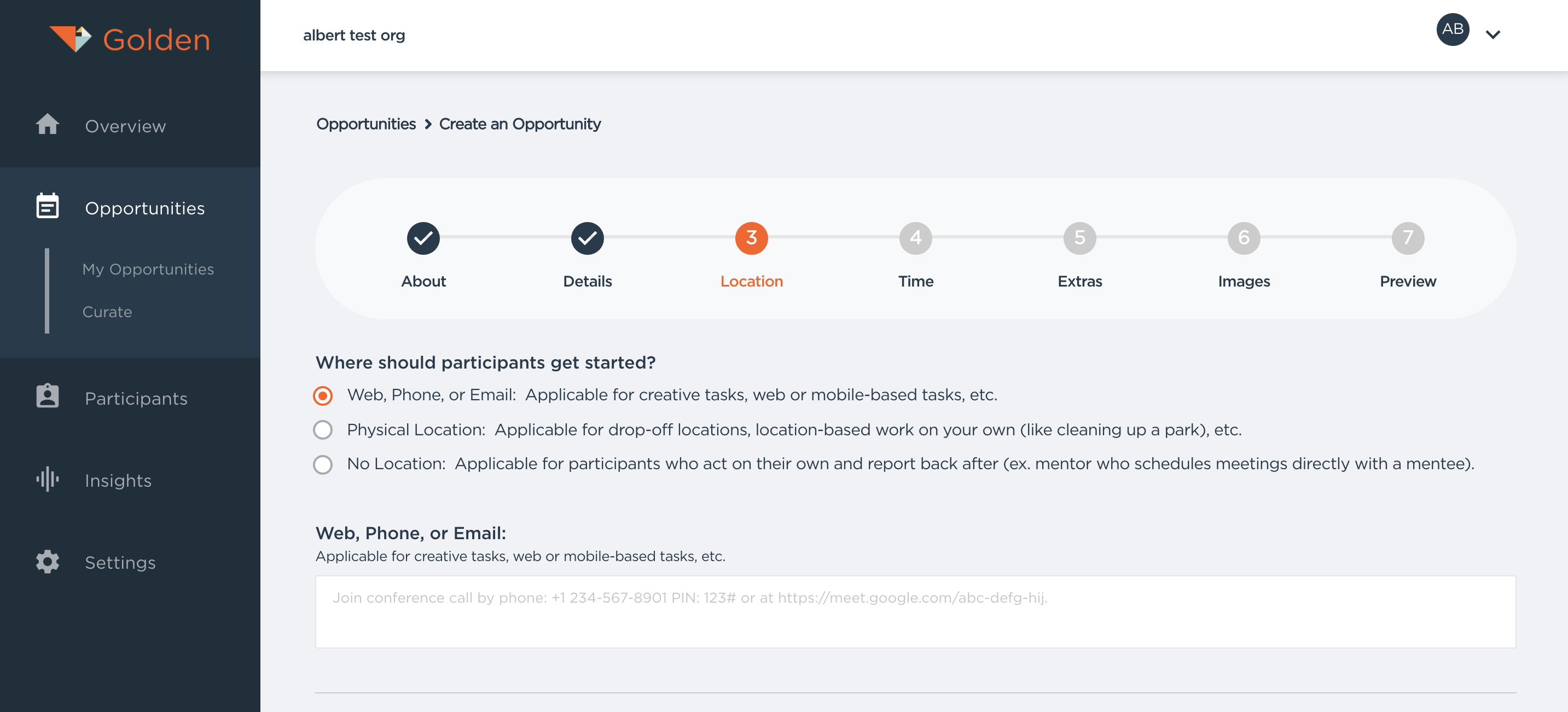Click the Opportunities calendar icon
The image size is (1568, 712).
(x=48, y=206)
